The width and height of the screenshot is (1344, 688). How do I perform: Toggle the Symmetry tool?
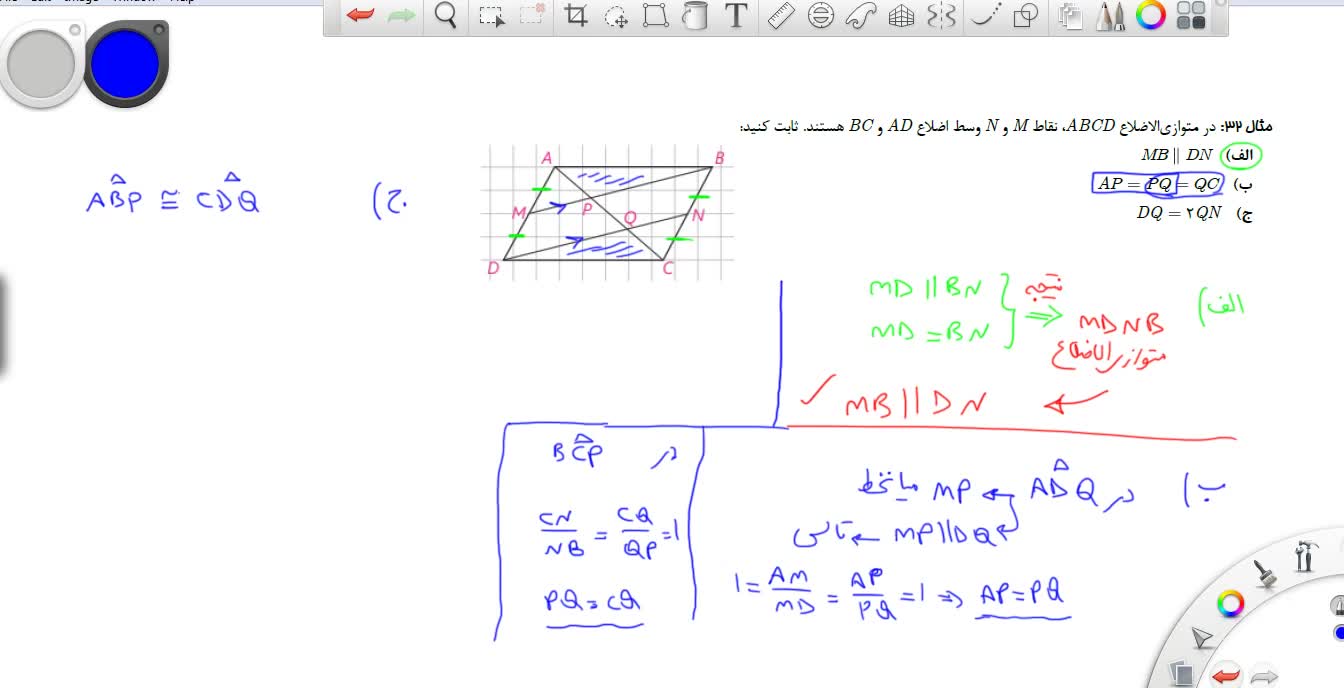(x=942, y=15)
